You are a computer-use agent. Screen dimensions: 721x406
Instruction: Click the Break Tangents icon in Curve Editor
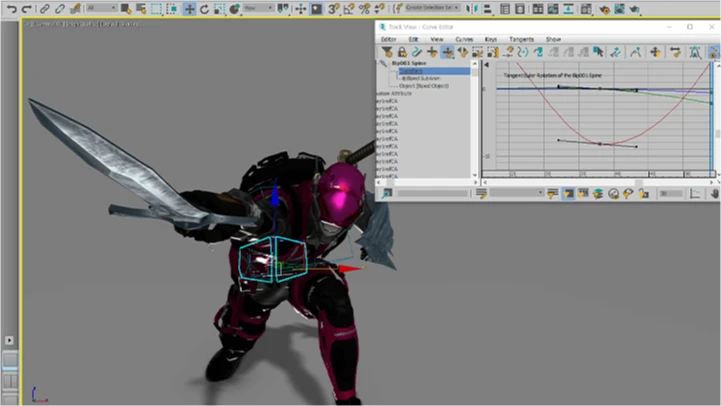[635, 52]
